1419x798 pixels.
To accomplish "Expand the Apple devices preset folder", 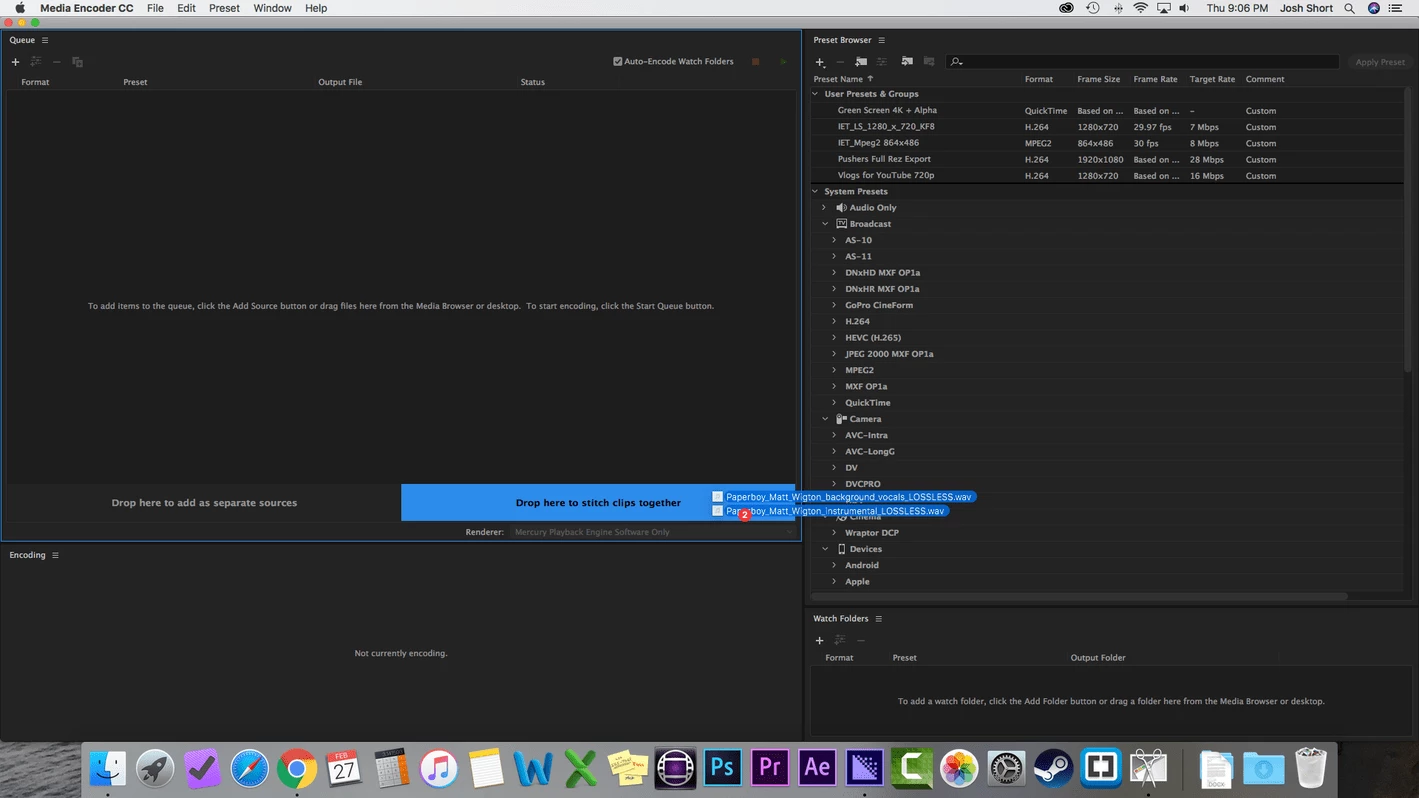I will click(x=835, y=582).
